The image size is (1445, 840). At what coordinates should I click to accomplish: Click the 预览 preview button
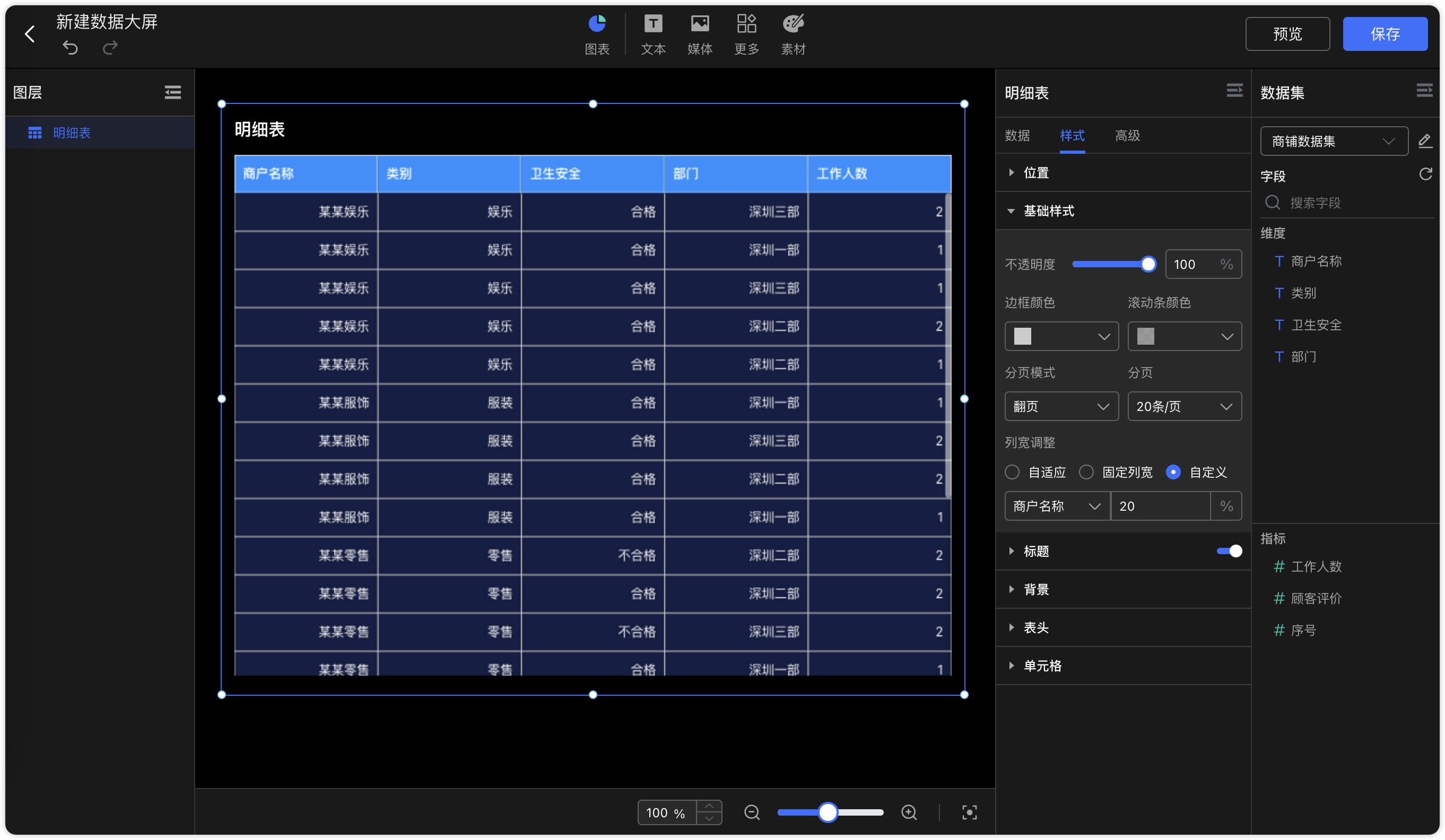click(1287, 34)
